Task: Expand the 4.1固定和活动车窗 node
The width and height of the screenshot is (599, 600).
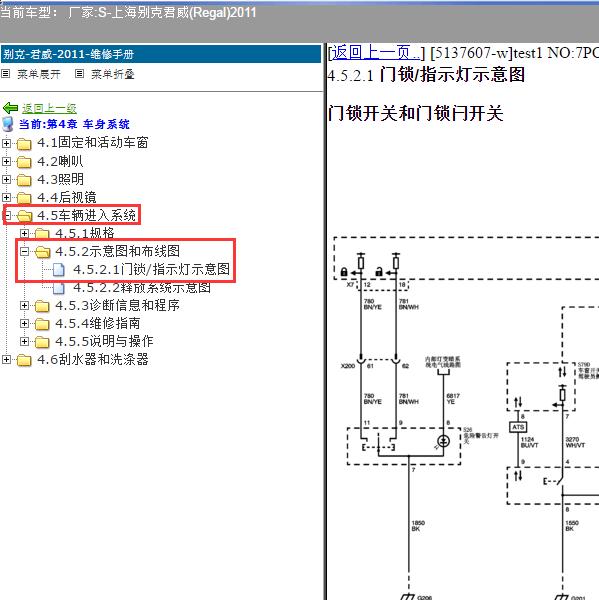Action: [6, 143]
